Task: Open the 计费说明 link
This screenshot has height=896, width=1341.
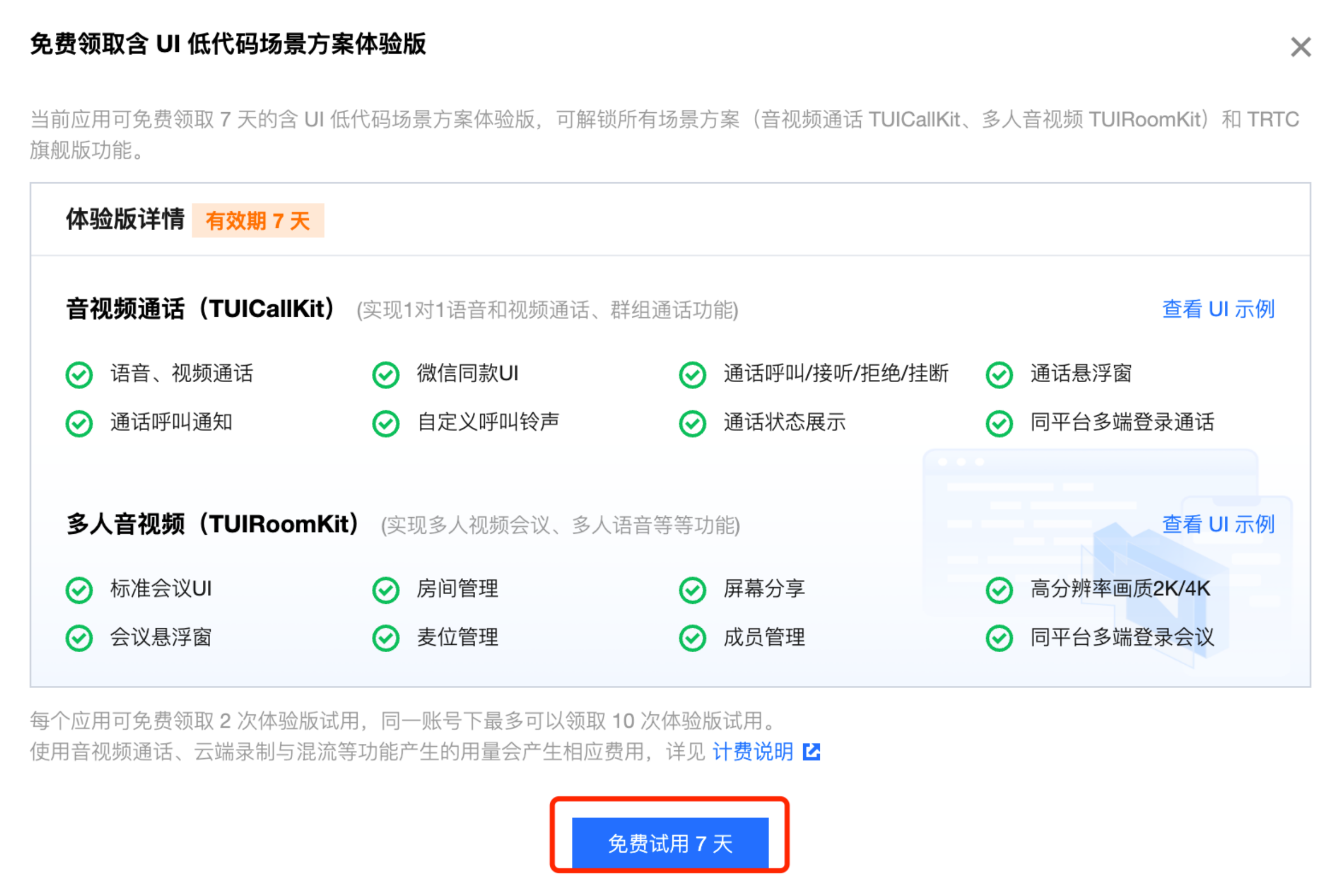Action: coord(753,751)
